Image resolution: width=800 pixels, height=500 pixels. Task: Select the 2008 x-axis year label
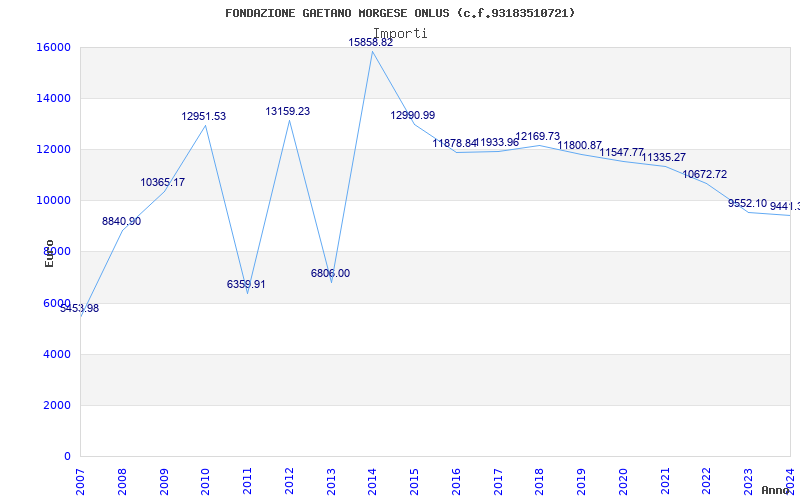coord(122,480)
